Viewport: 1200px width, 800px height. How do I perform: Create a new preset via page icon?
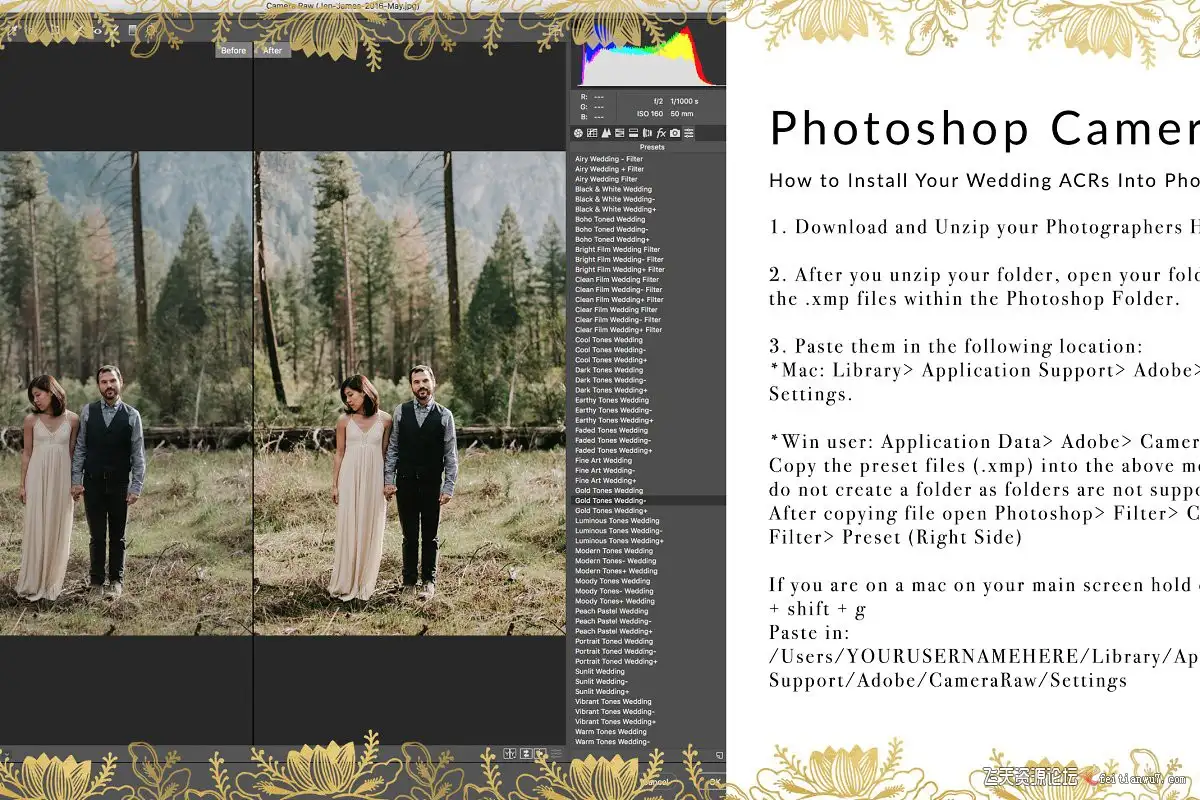point(720,755)
